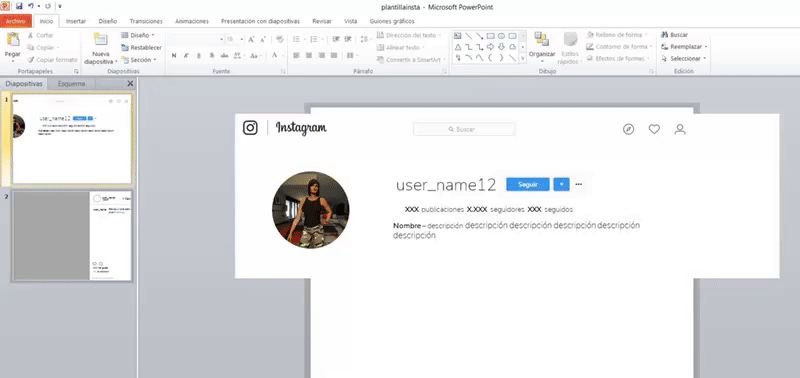Screen dimensions: 800x378
Task: Click Buscar in the Edición group
Action: 674,35
